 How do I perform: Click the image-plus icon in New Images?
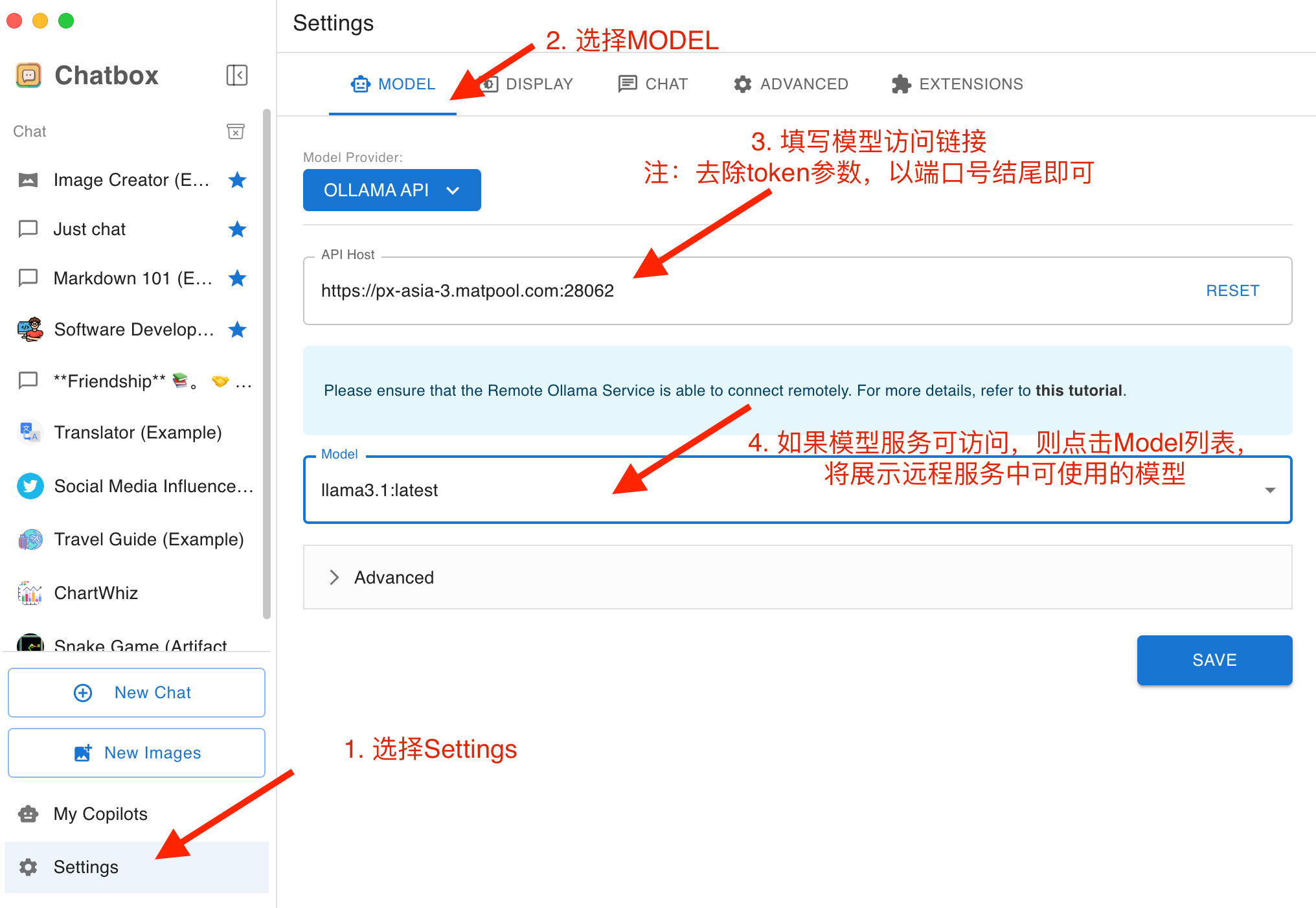coord(83,753)
